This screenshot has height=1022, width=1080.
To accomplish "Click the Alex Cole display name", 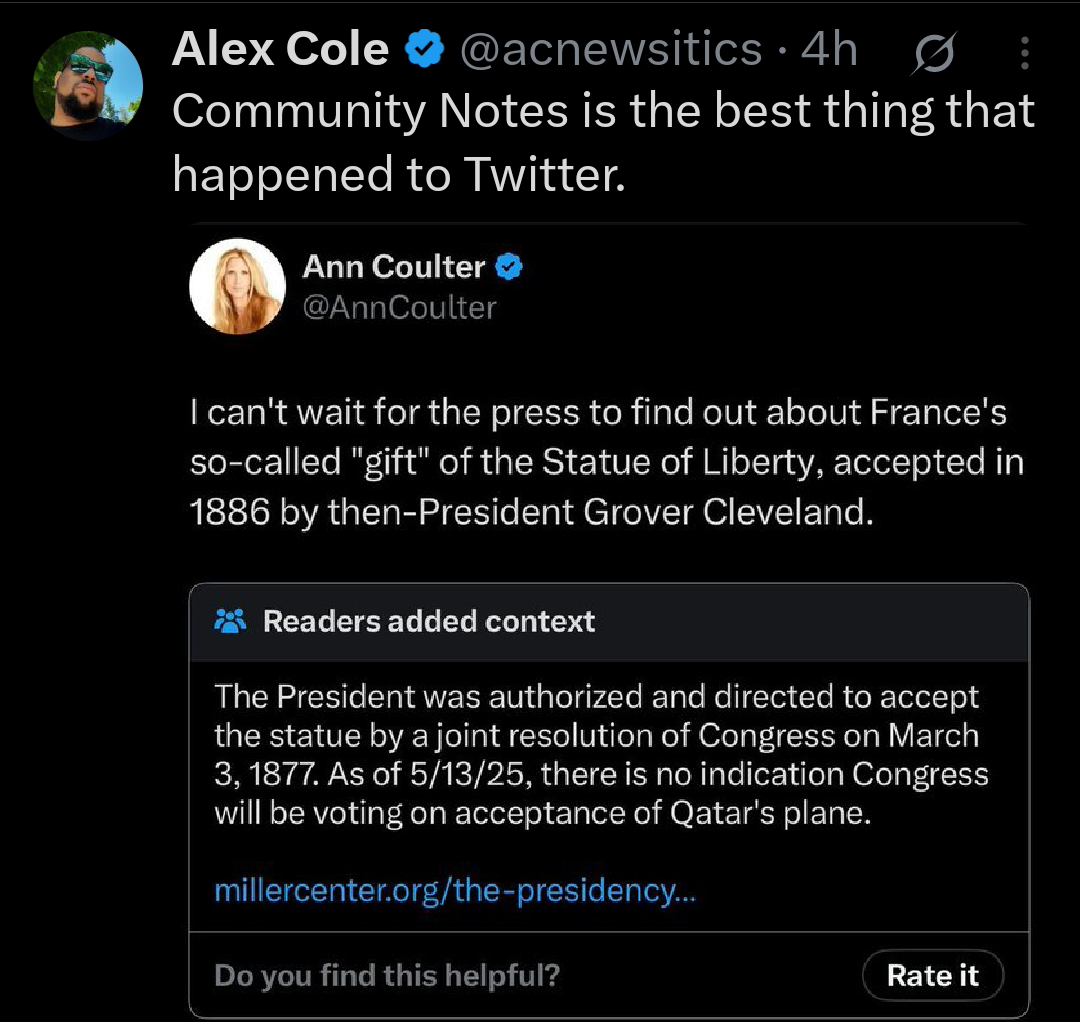I will tap(280, 49).
